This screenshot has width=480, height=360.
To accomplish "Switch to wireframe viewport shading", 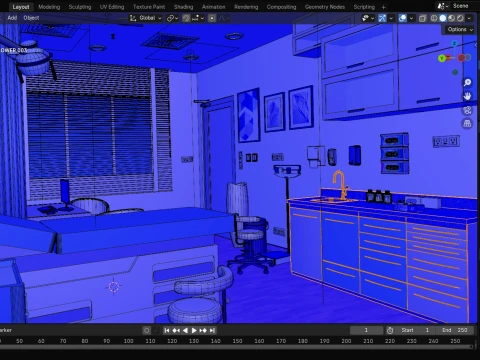I will pyautogui.click(x=434, y=18).
